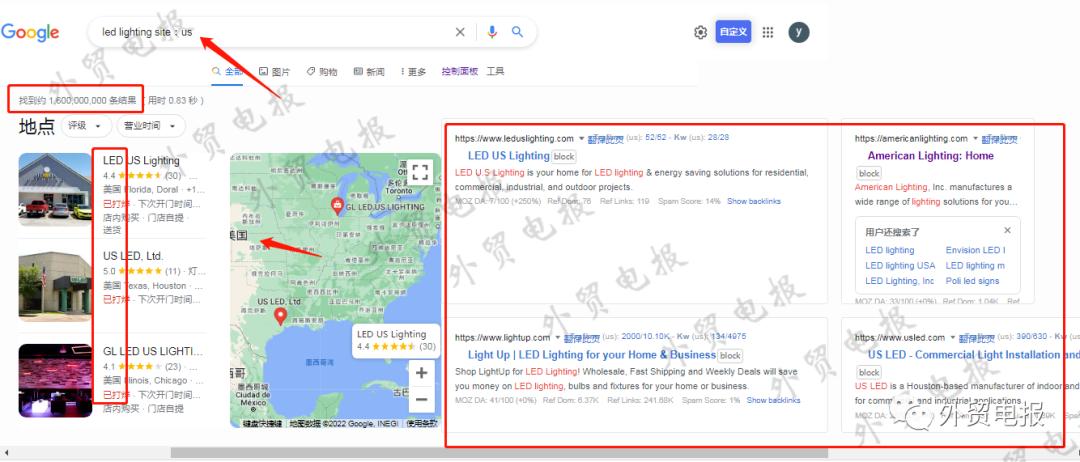Image resolution: width=1080 pixels, height=462 pixels.
Task: Click the GL LED US LIGHTING map pin
Action: (338, 204)
